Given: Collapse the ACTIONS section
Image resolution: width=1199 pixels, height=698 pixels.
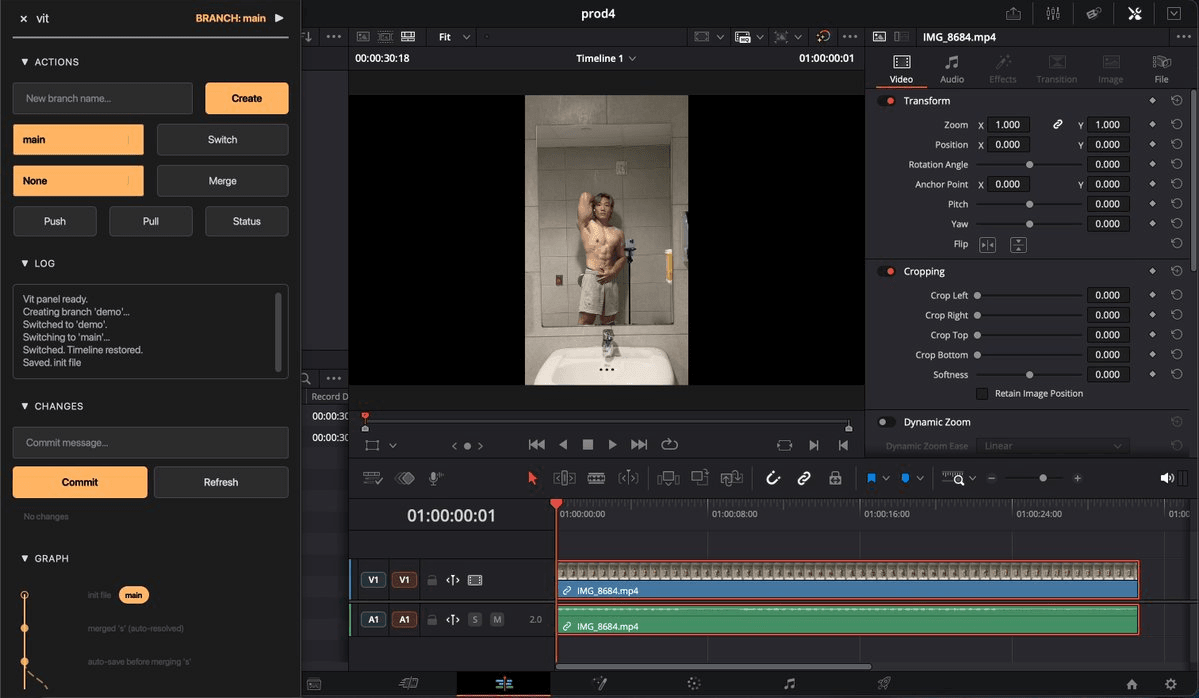Looking at the screenshot, I should 50,62.
